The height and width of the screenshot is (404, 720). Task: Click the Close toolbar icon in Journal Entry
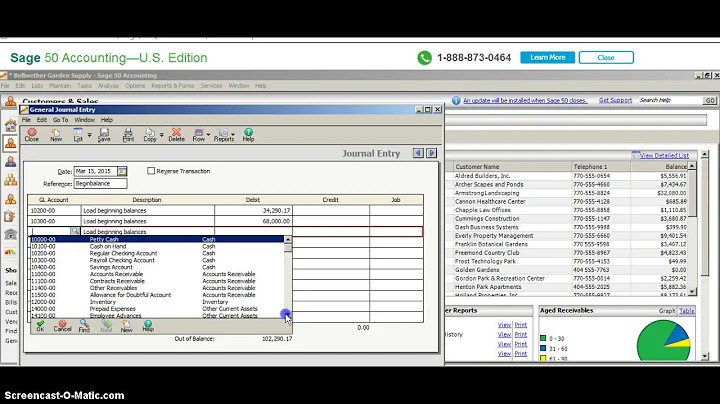tap(32, 135)
